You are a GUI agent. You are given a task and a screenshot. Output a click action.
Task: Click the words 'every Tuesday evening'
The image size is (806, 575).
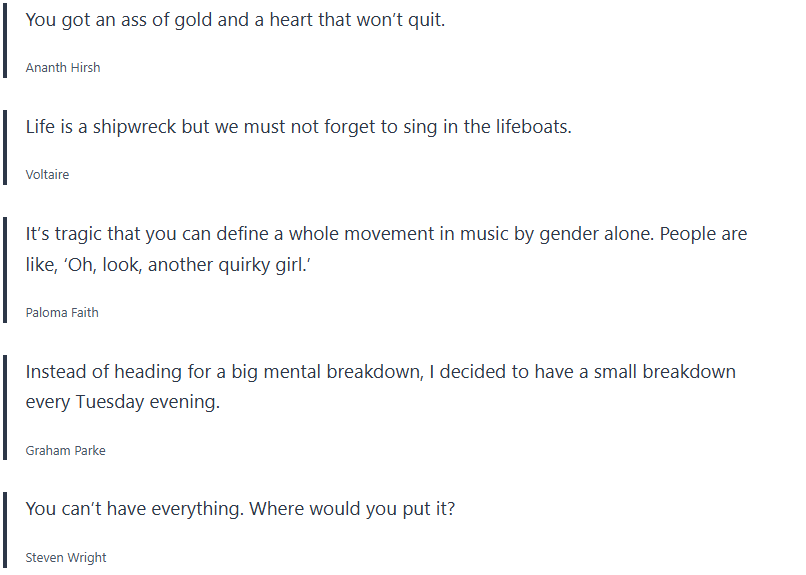pos(122,403)
